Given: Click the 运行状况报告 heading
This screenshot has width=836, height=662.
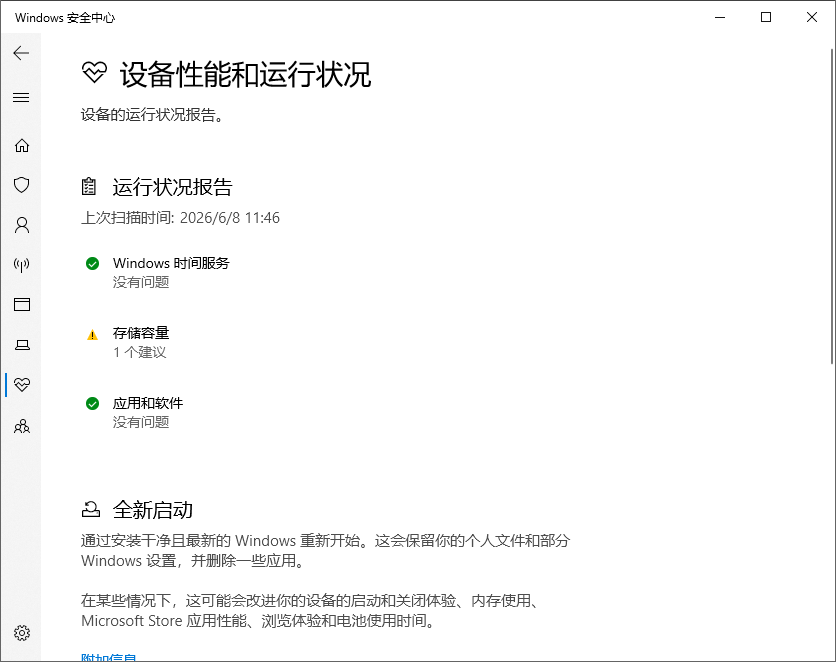Looking at the screenshot, I should point(172,187).
